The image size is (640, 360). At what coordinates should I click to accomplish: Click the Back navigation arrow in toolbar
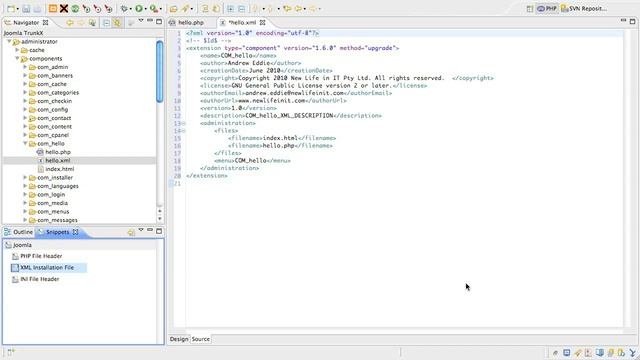(x=299, y=9)
